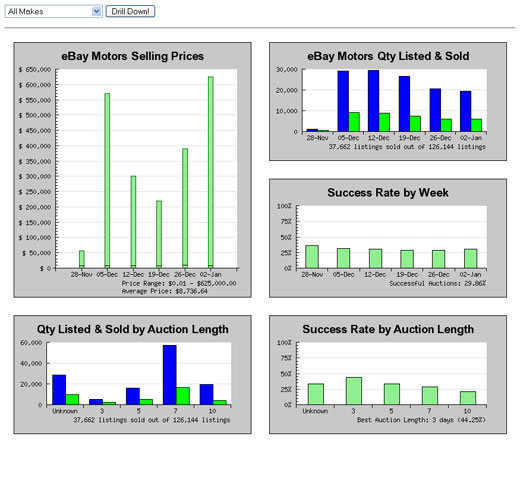Click 02-Jan bar in Success Rate by Week
The image size is (520, 481).
point(471,258)
